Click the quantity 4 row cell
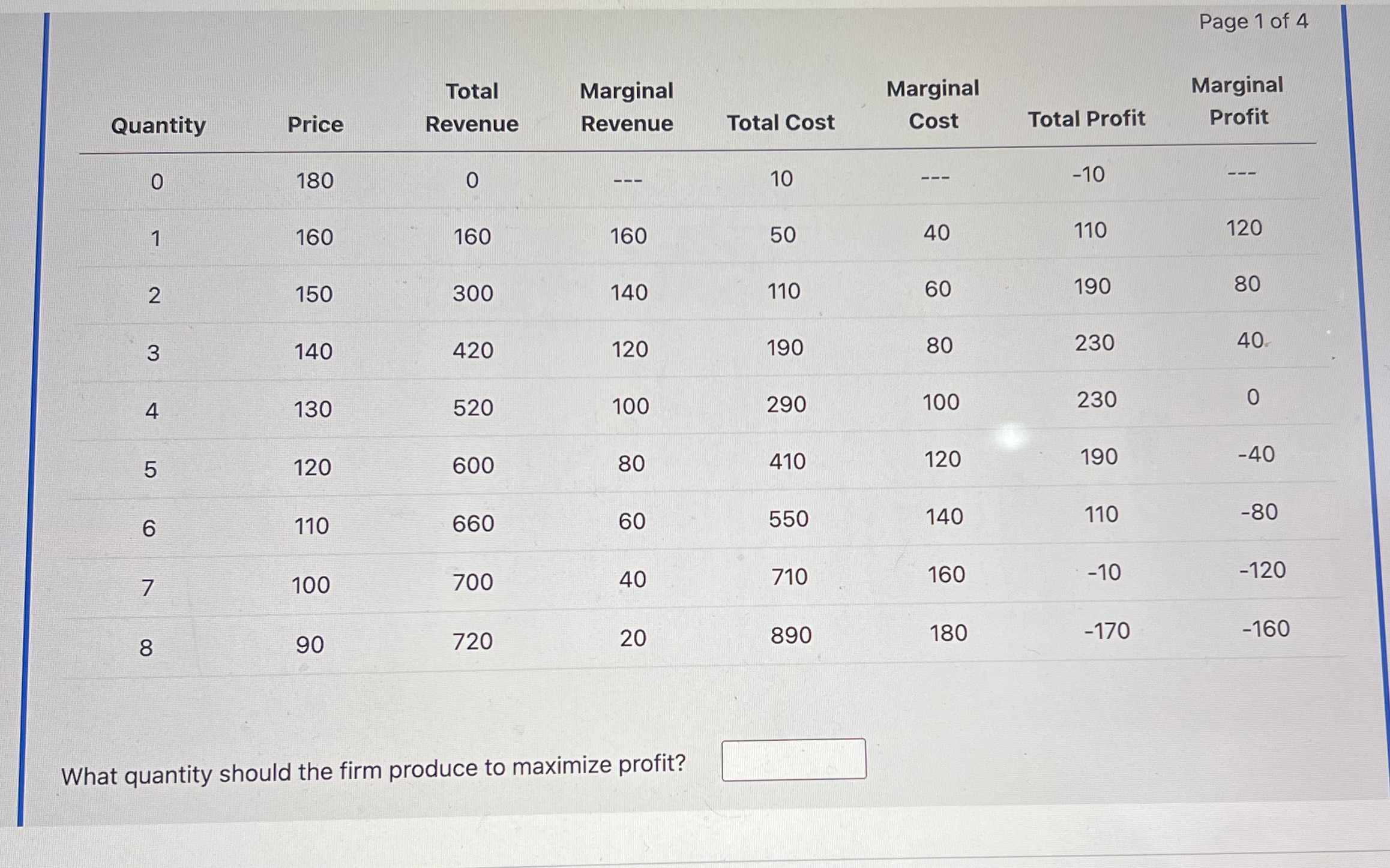 pos(152,411)
